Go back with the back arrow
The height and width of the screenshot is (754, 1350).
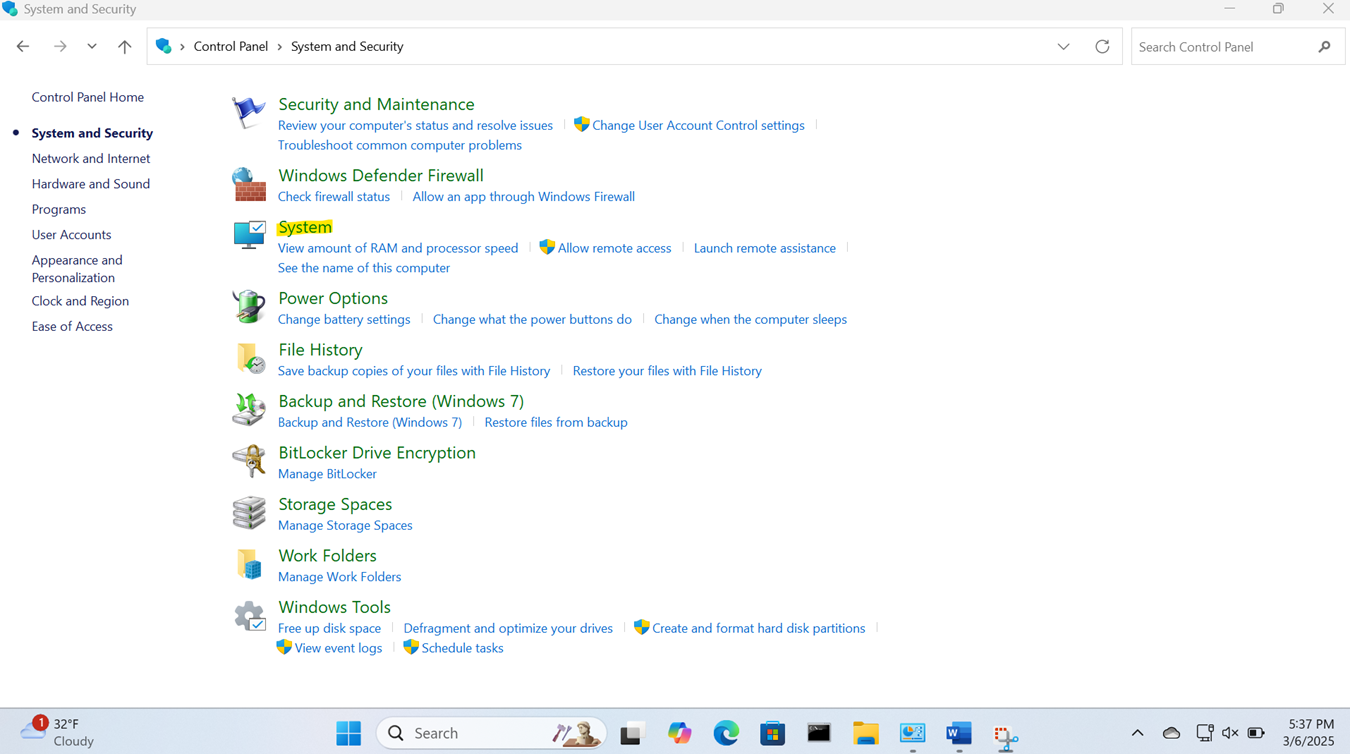tap(23, 47)
